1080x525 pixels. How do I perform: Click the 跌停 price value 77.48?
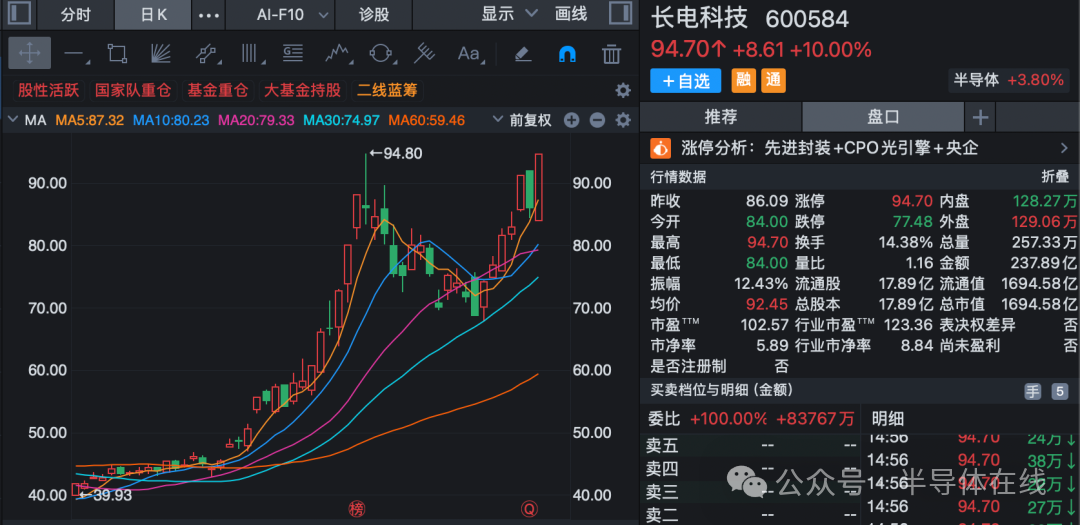coord(912,223)
